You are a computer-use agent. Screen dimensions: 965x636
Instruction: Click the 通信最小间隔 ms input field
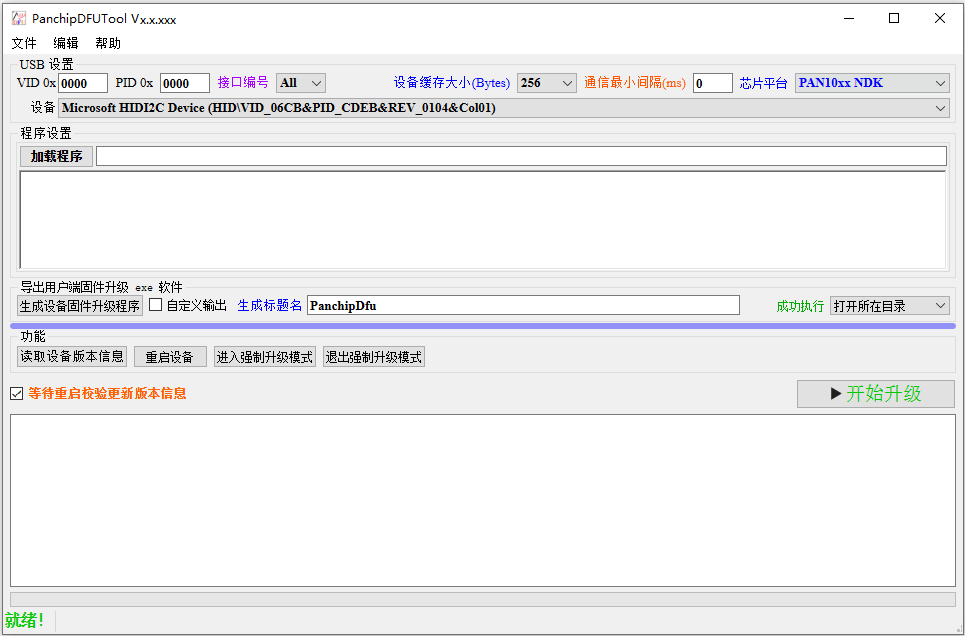[713, 83]
